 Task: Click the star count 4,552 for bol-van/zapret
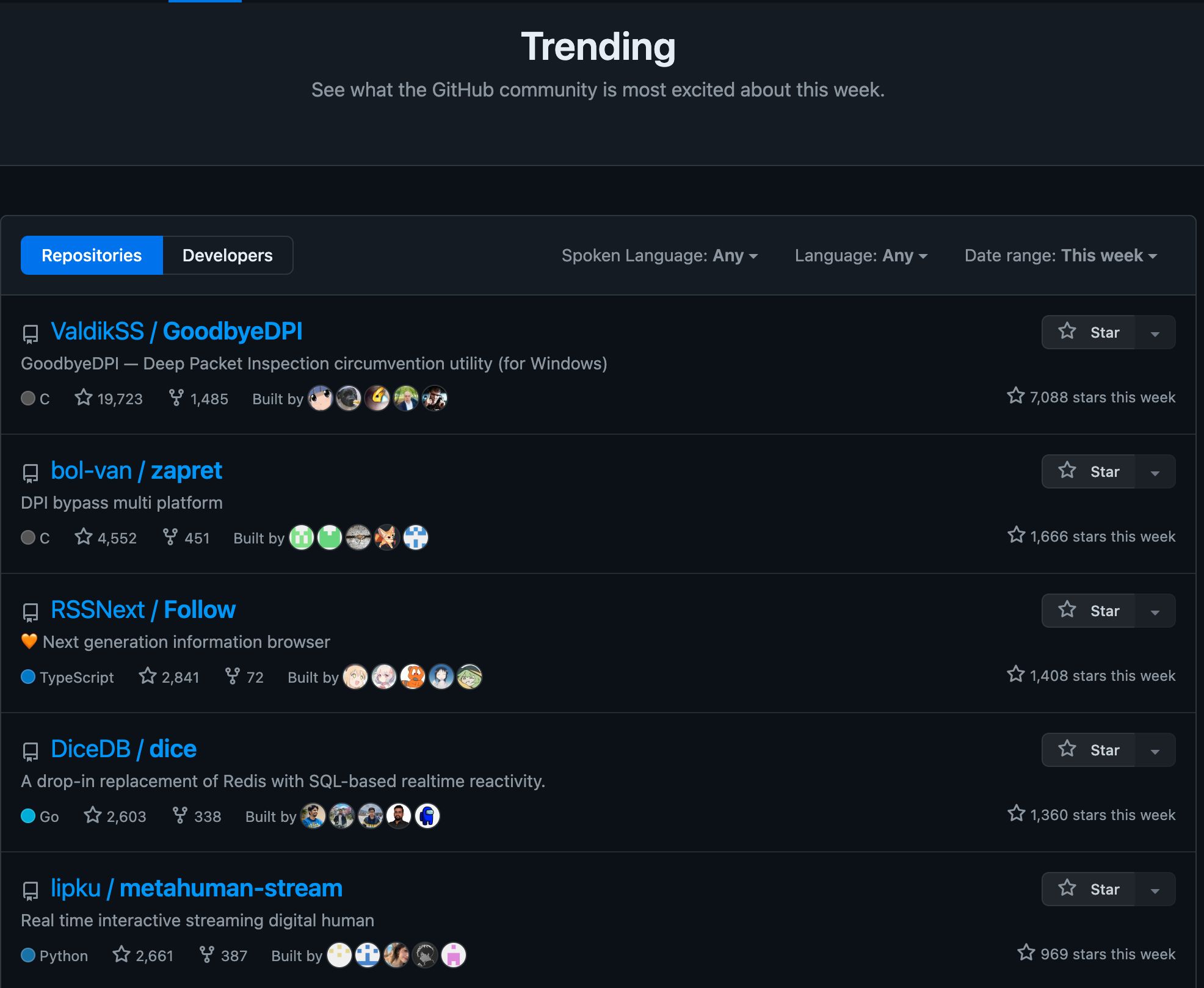[x=117, y=537]
